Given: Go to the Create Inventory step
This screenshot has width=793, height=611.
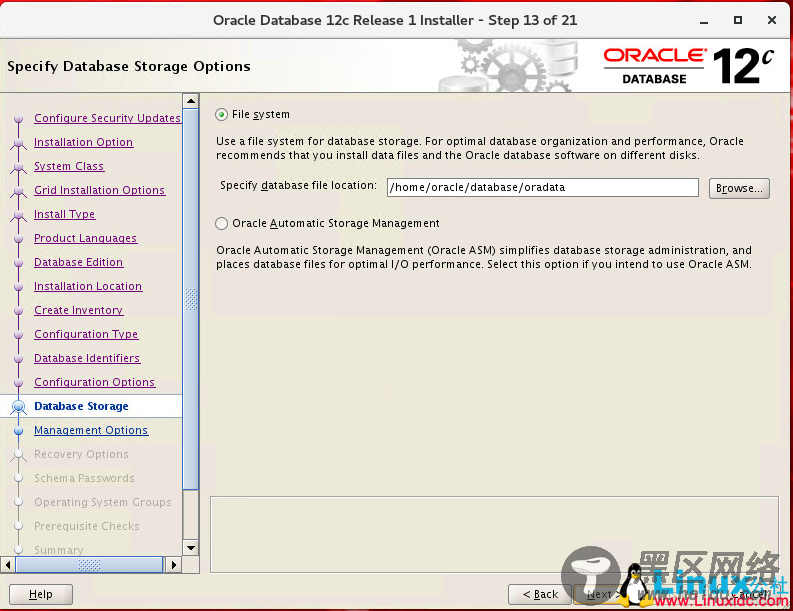Looking at the screenshot, I should tap(78, 310).
